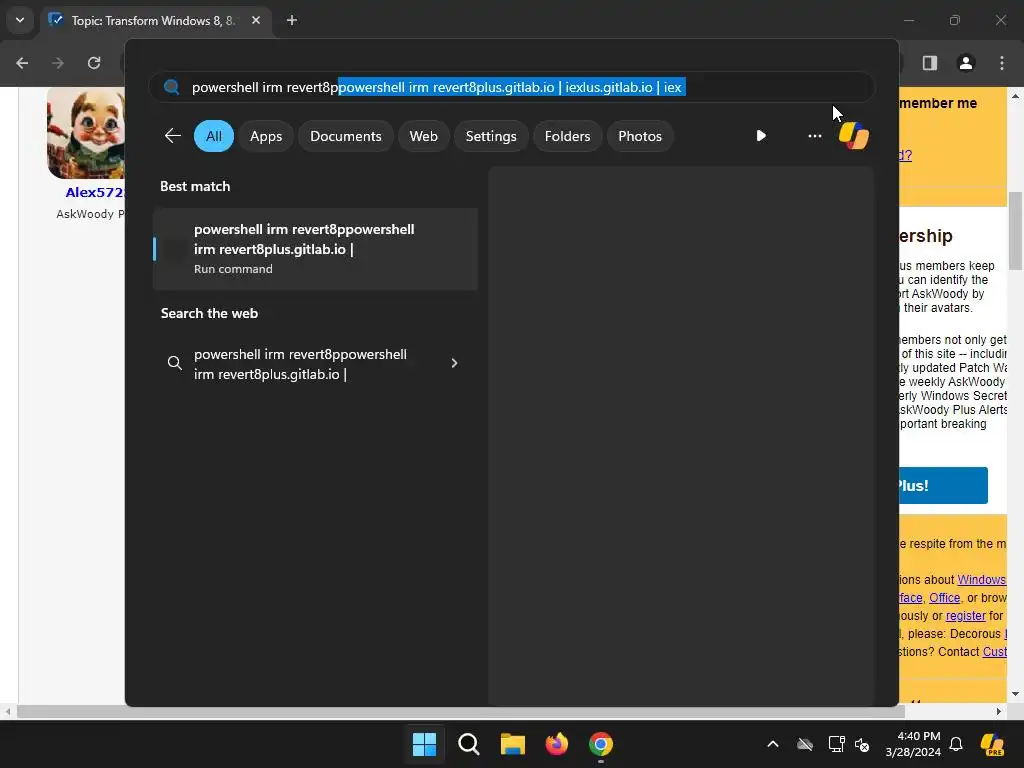Viewport: 1024px width, 768px height.
Task: Click the search magnifier icon in the search box
Action: click(172, 87)
